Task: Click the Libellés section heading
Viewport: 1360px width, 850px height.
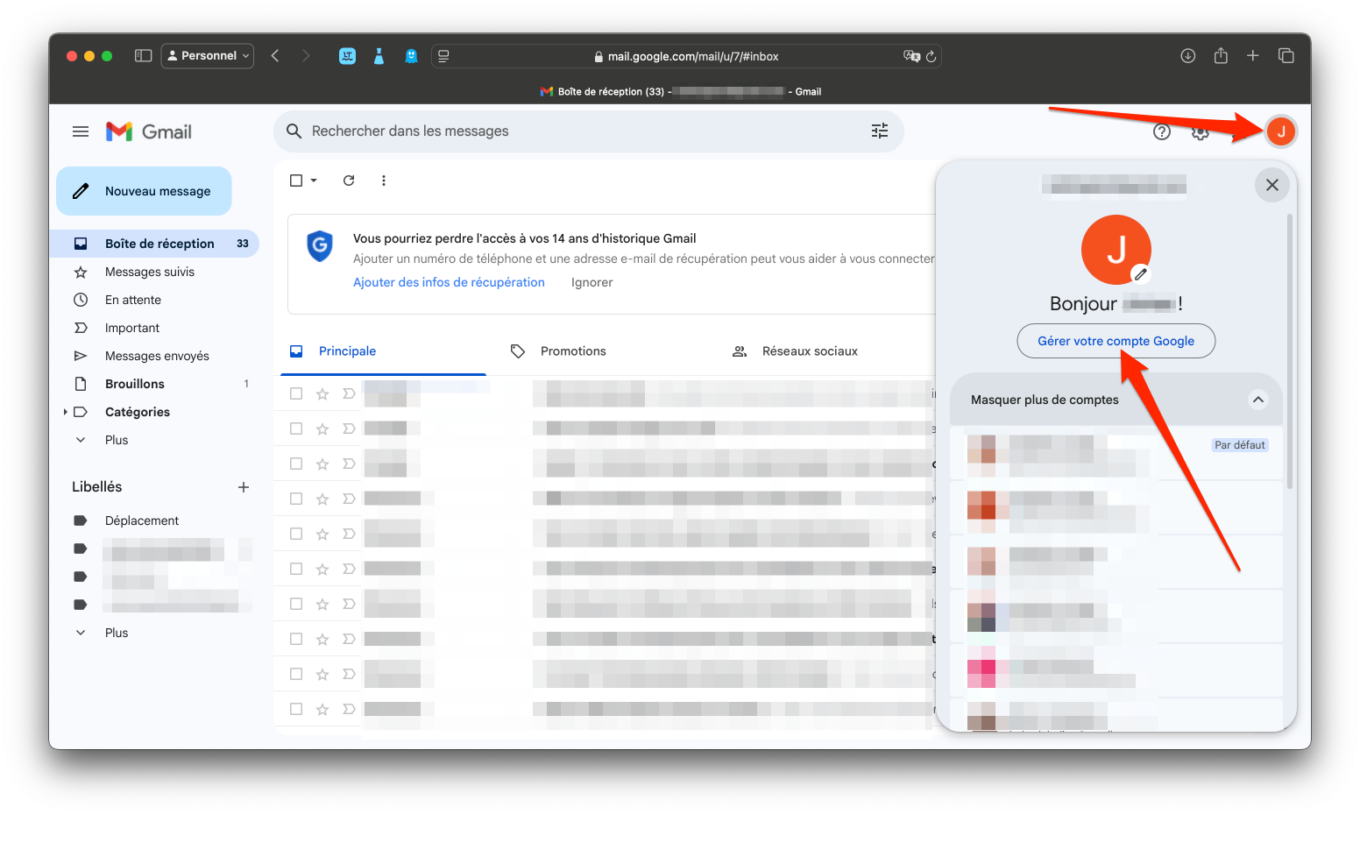Action: pos(97,487)
